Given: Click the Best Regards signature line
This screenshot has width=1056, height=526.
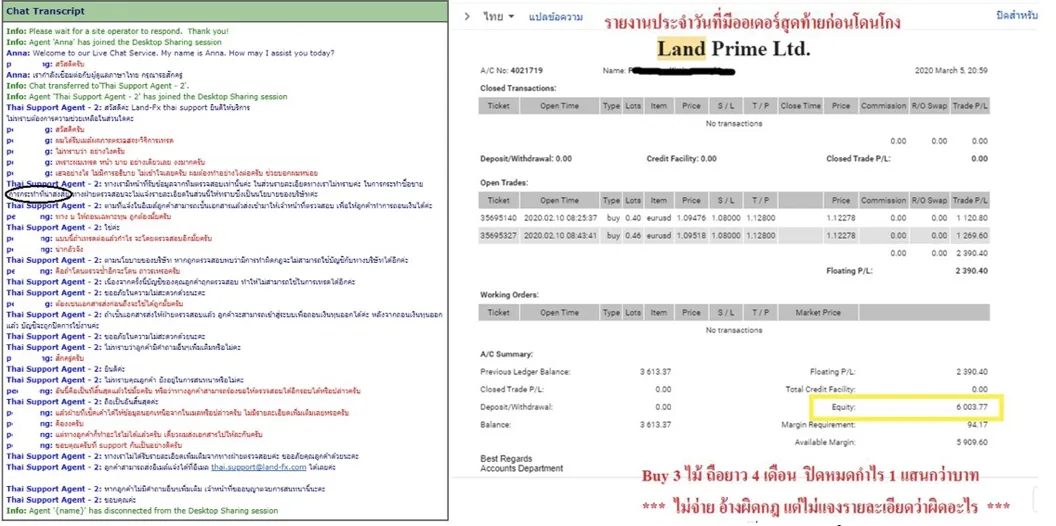Looking at the screenshot, I should click(x=506, y=459).
